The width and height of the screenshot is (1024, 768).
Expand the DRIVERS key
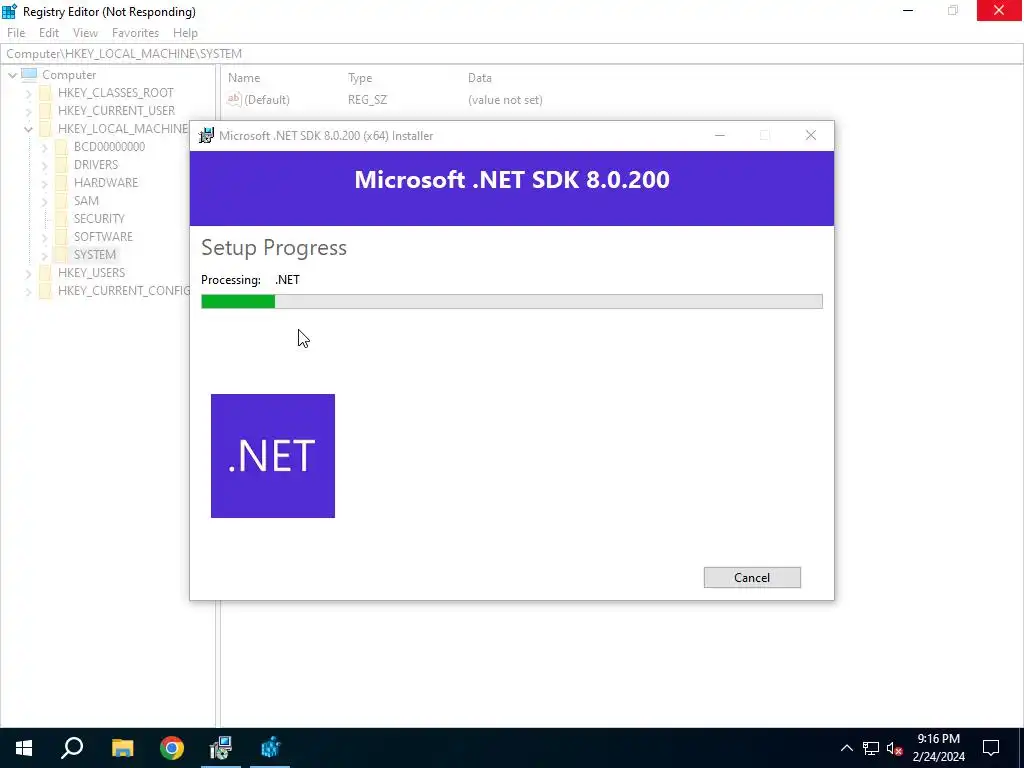[44, 165]
